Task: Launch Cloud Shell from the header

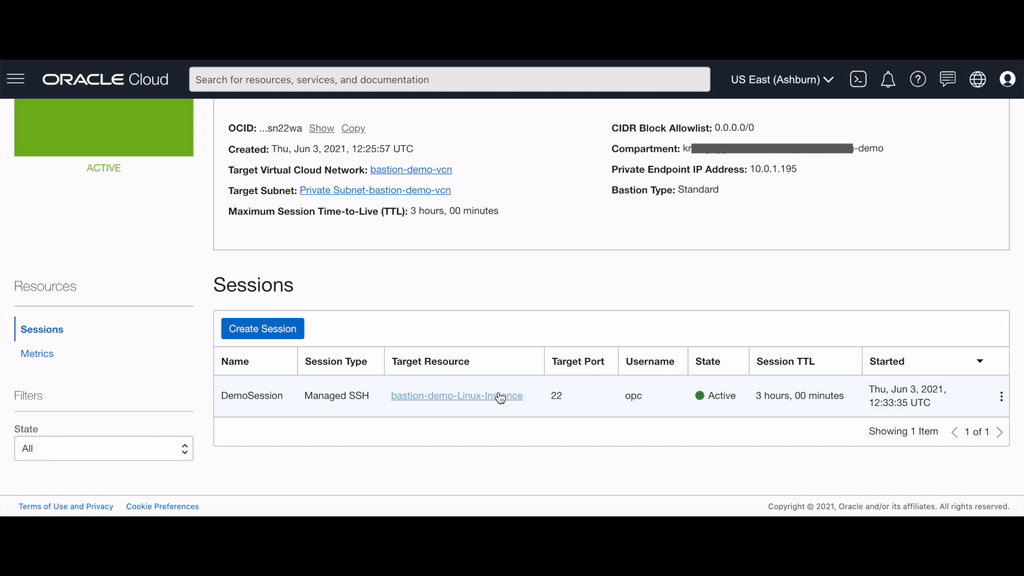Action: tap(858, 79)
